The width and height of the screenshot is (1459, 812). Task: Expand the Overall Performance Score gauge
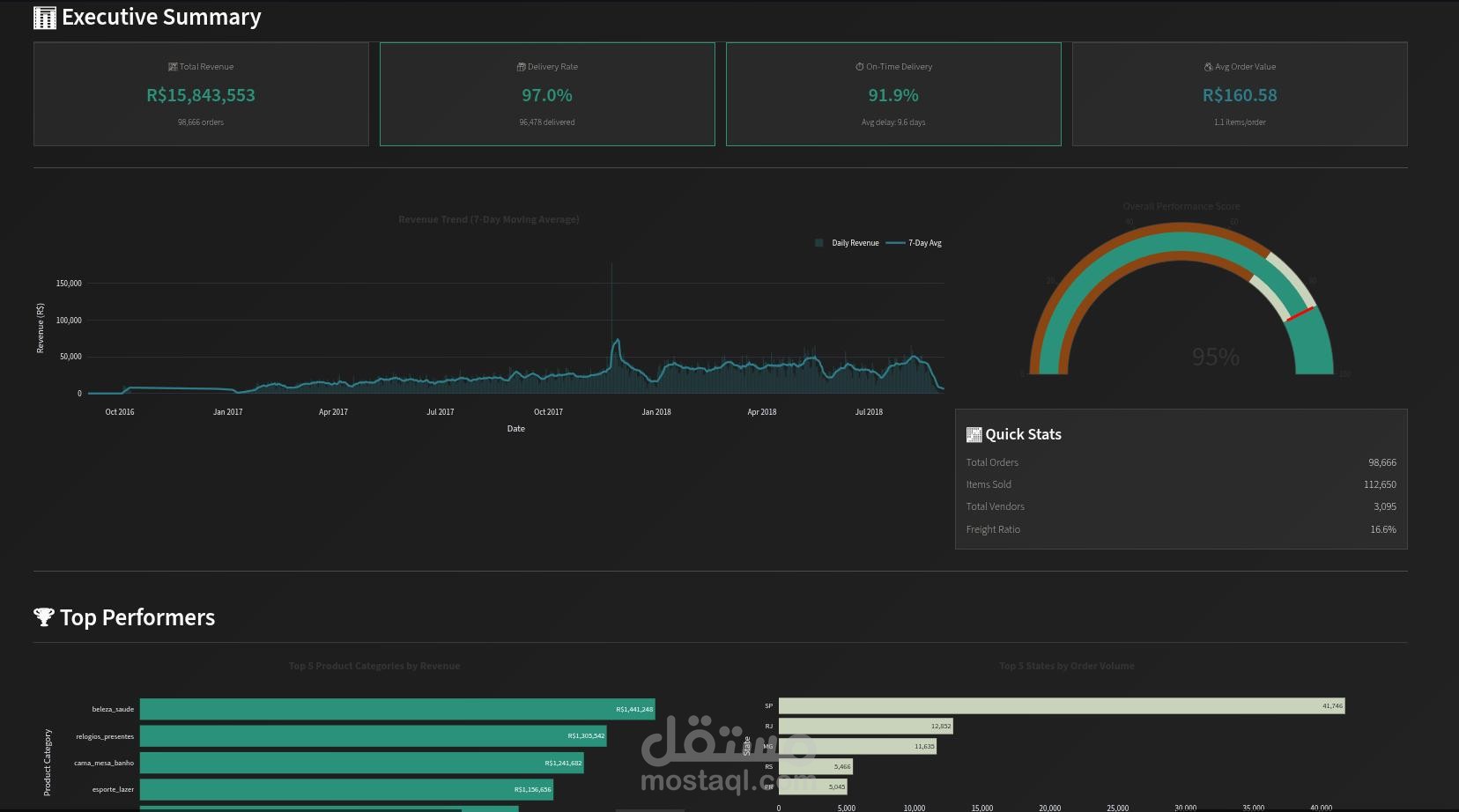click(1181, 205)
